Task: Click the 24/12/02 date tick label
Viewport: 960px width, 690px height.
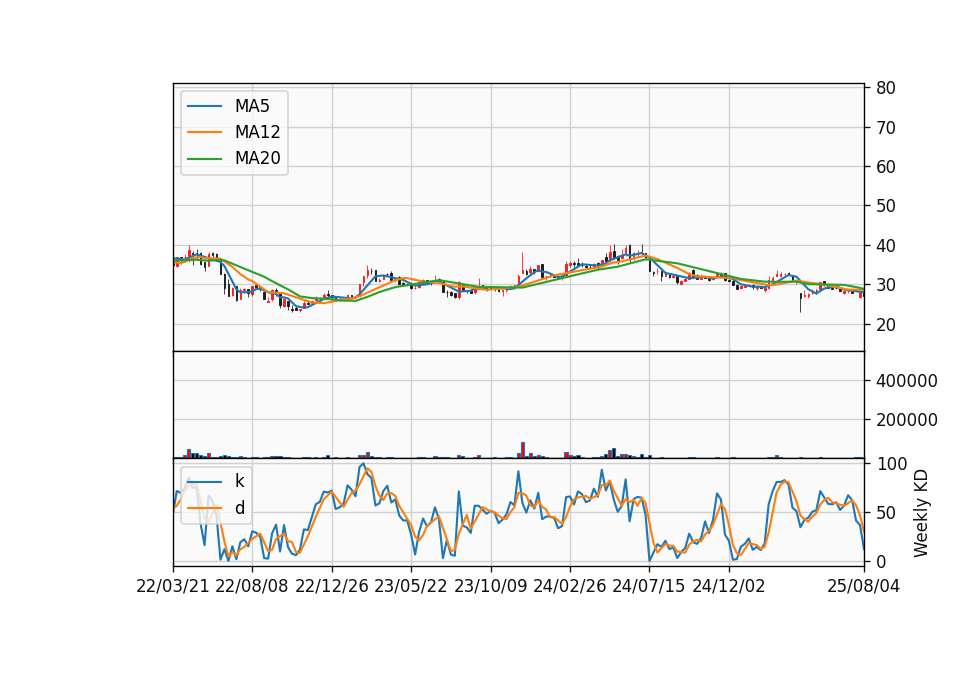Action: click(729, 587)
